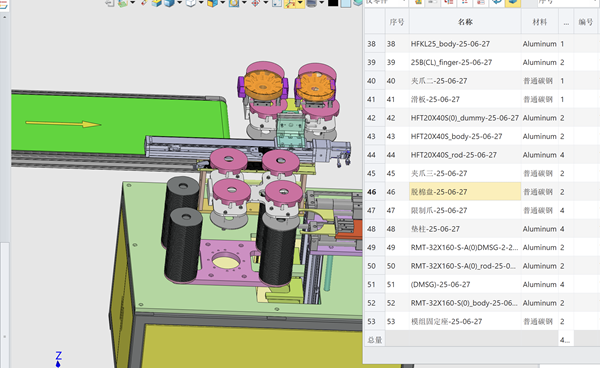
Task: Open the dropdown arrow beside the ring icon
Action: [x=244, y=3]
